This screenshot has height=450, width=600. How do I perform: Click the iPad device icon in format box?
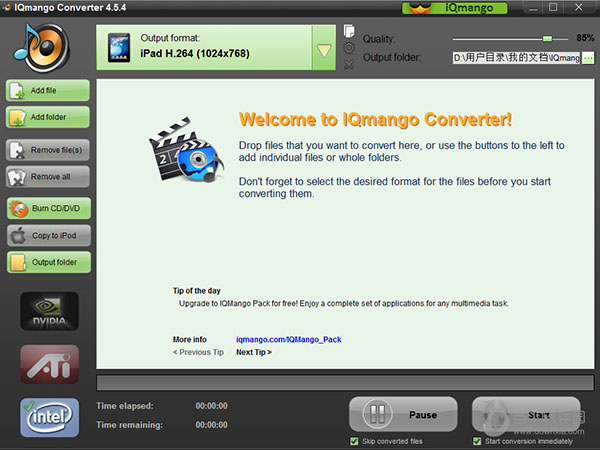tap(119, 47)
